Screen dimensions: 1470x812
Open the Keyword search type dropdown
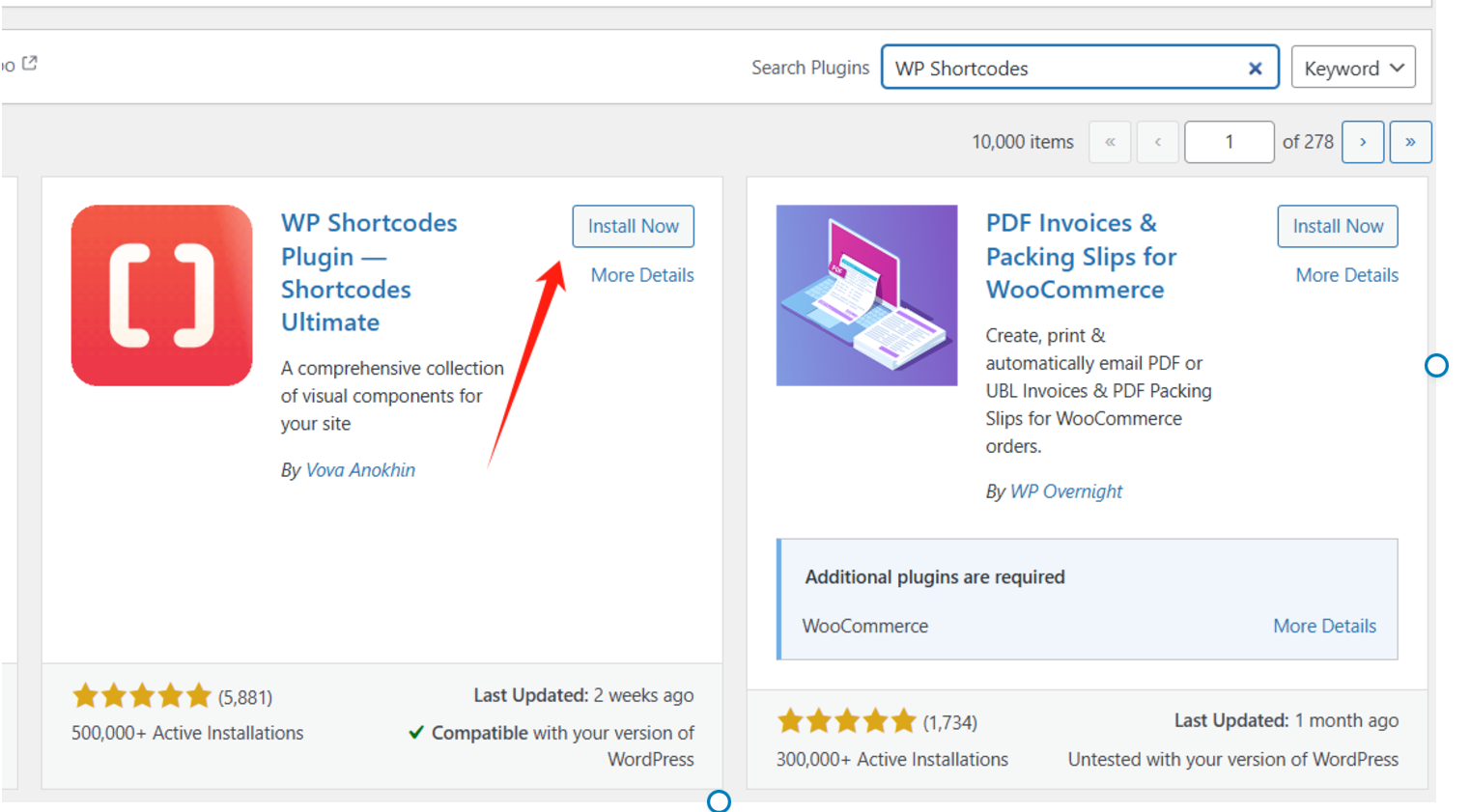(x=1352, y=69)
